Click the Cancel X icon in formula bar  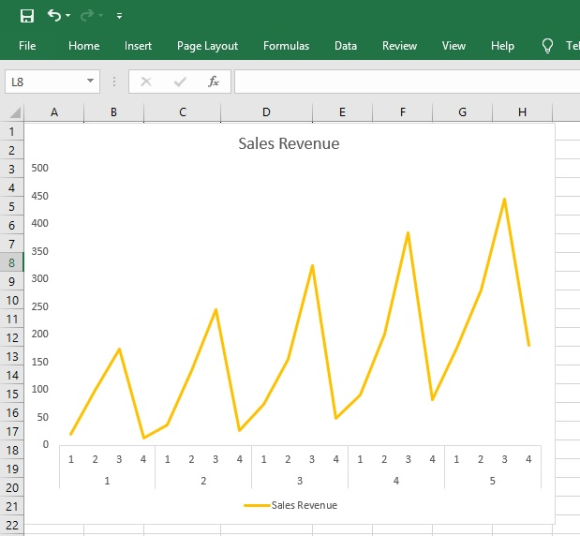pos(146,81)
